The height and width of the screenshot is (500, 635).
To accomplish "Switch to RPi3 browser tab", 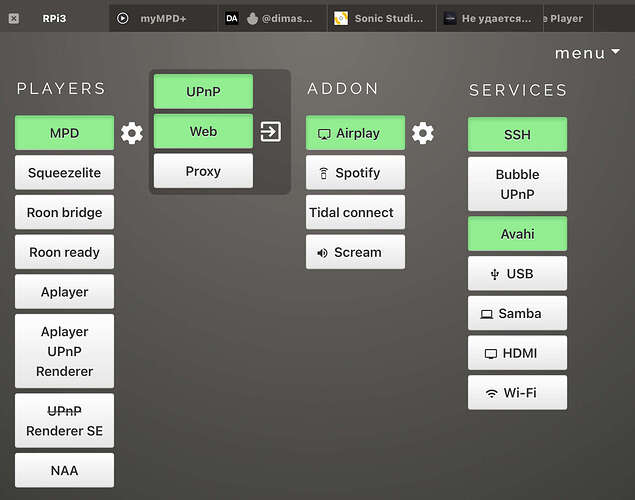I will 54,18.
